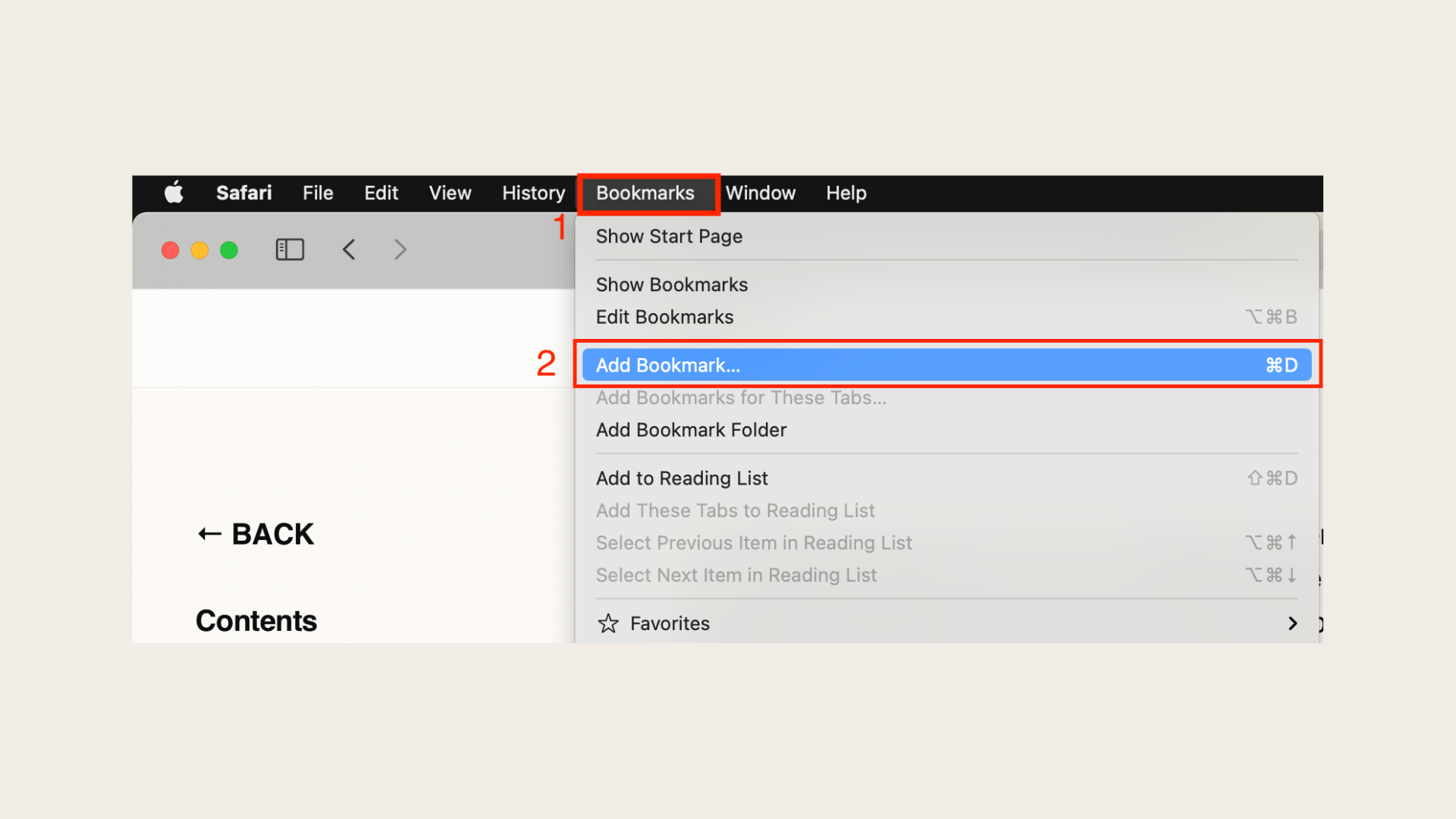
Task: Open the History menu
Action: 534,193
